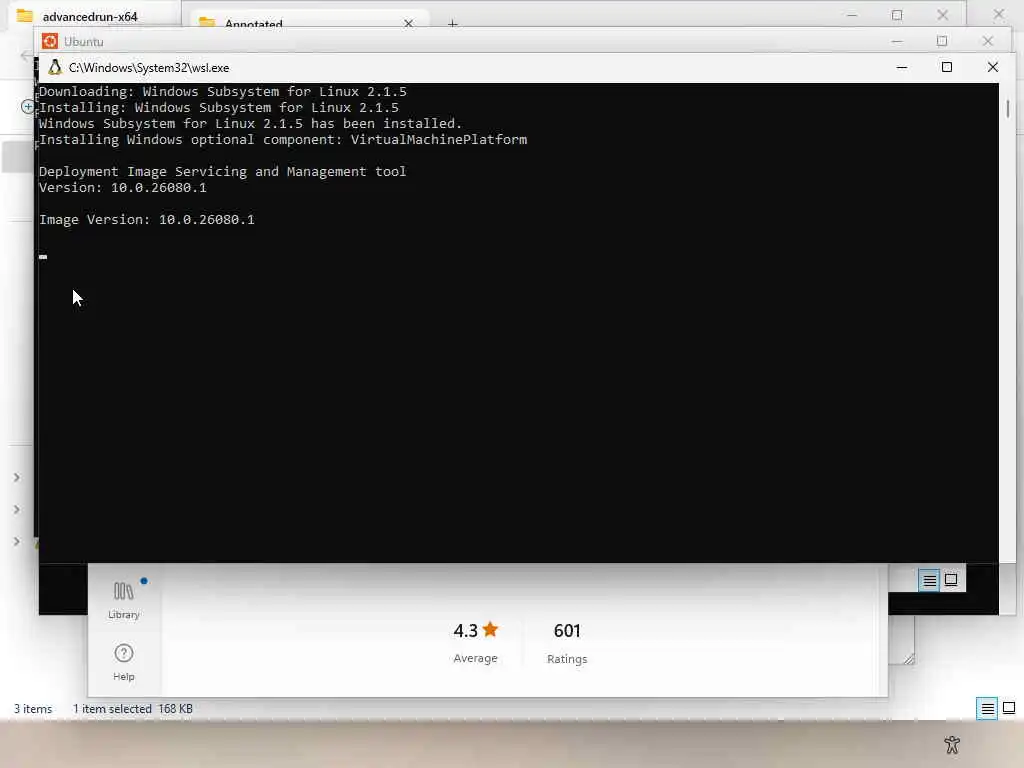Open the Library section in Microsoft Store
Image resolution: width=1024 pixels, height=768 pixels.
tap(123, 600)
